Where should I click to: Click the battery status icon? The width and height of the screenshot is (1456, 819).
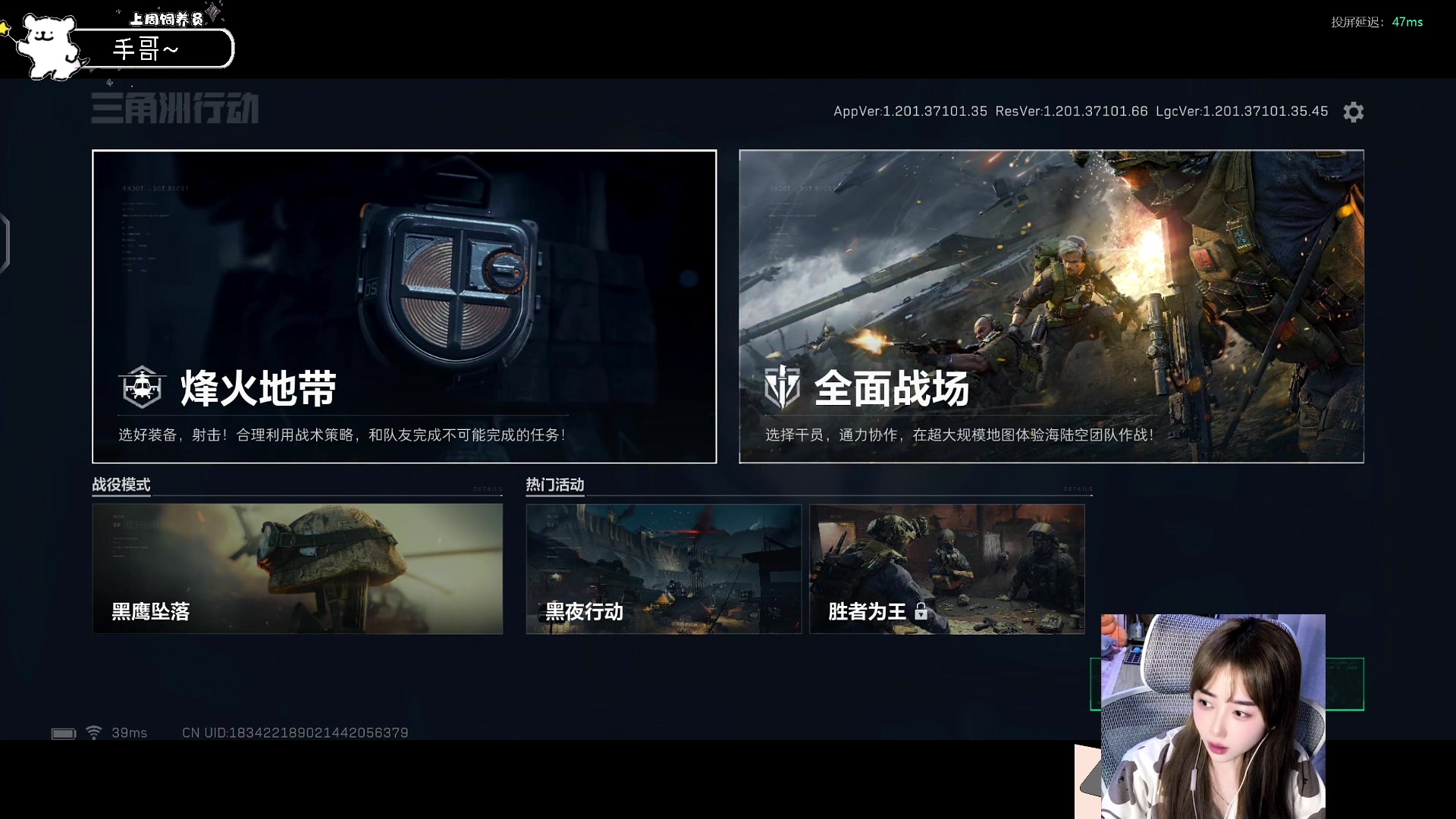click(x=64, y=733)
